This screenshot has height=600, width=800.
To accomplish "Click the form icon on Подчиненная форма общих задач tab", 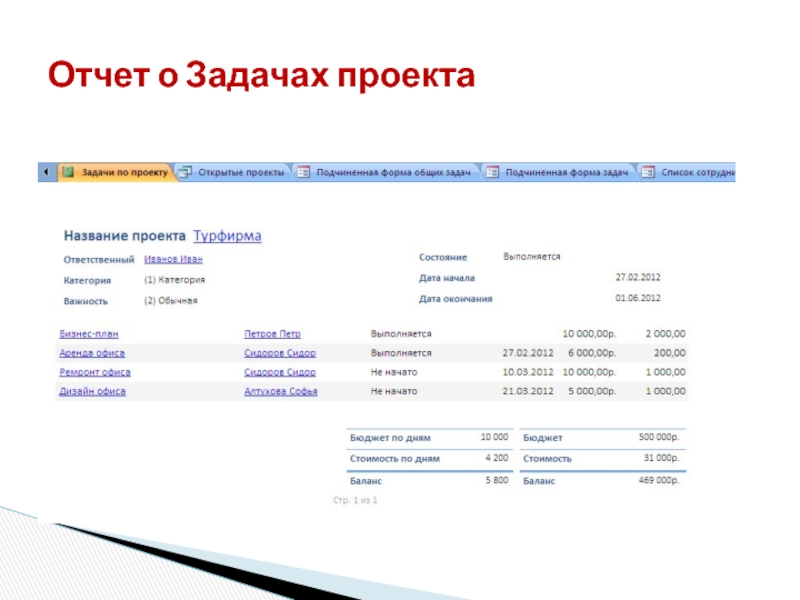I will click(304, 172).
